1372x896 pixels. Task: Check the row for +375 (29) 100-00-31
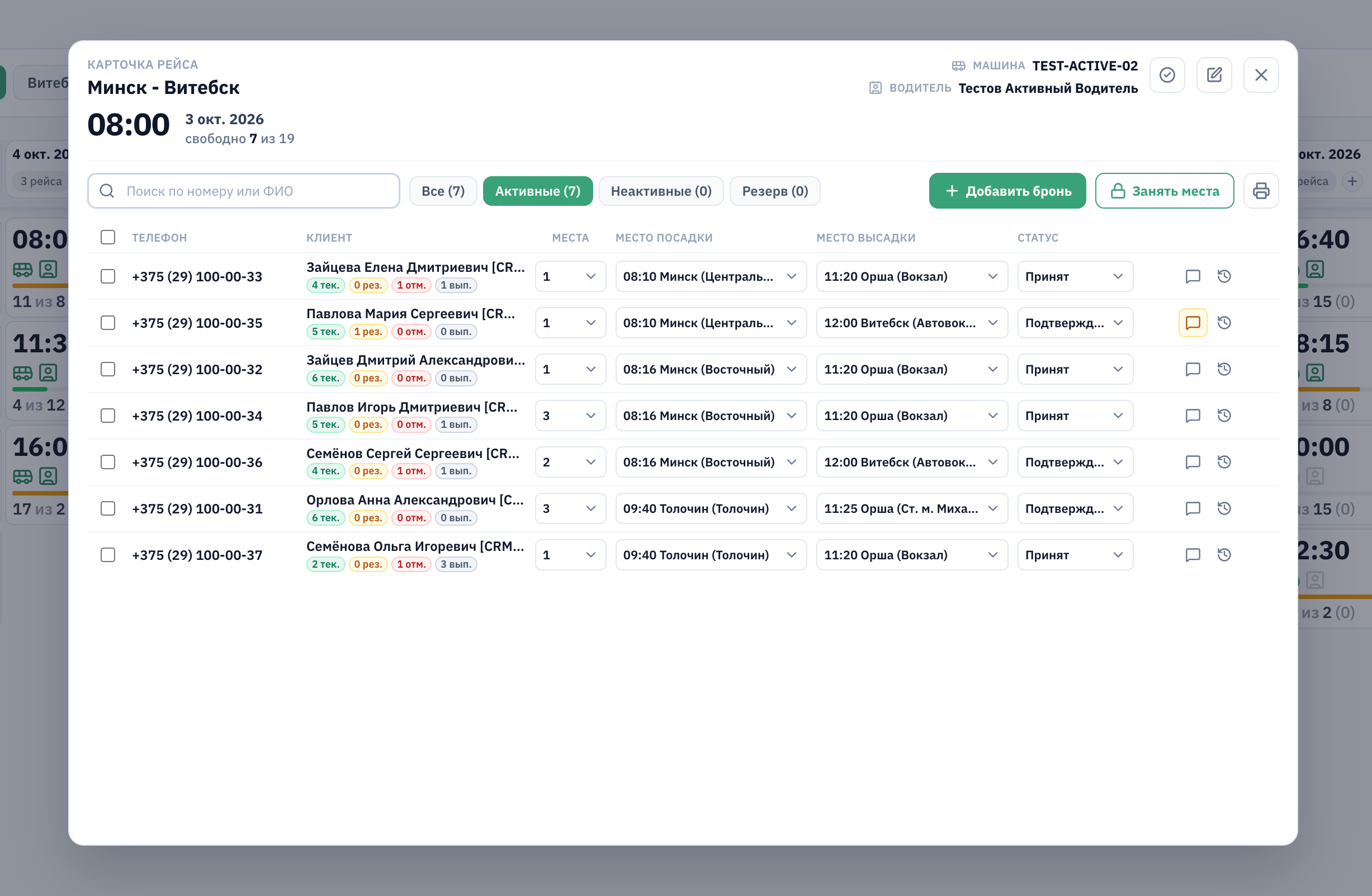point(108,508)
